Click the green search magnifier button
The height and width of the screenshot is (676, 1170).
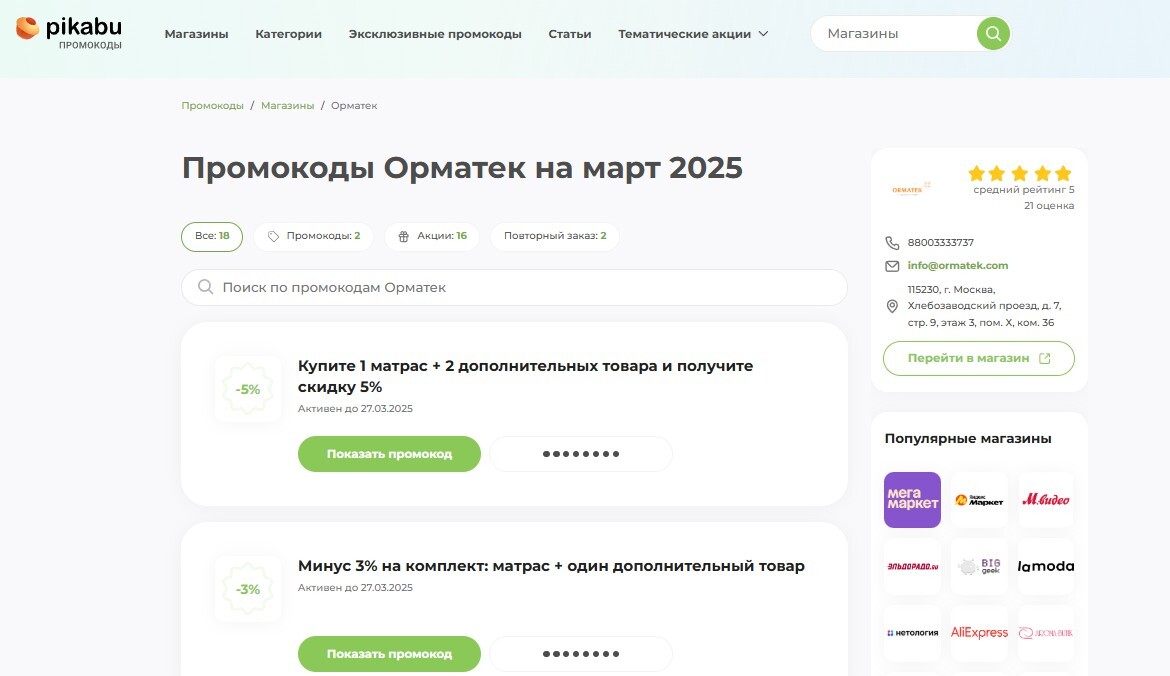coord(993,34)
